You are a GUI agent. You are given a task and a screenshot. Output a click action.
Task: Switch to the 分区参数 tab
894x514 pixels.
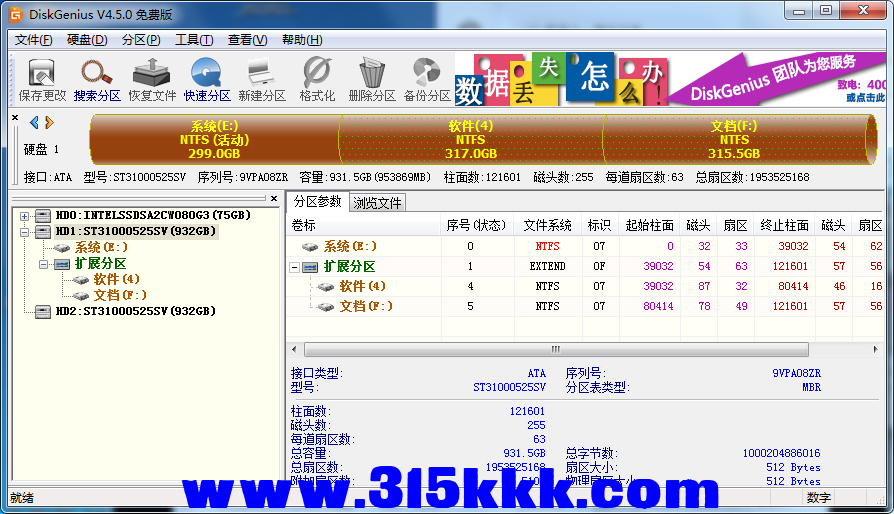318,202
